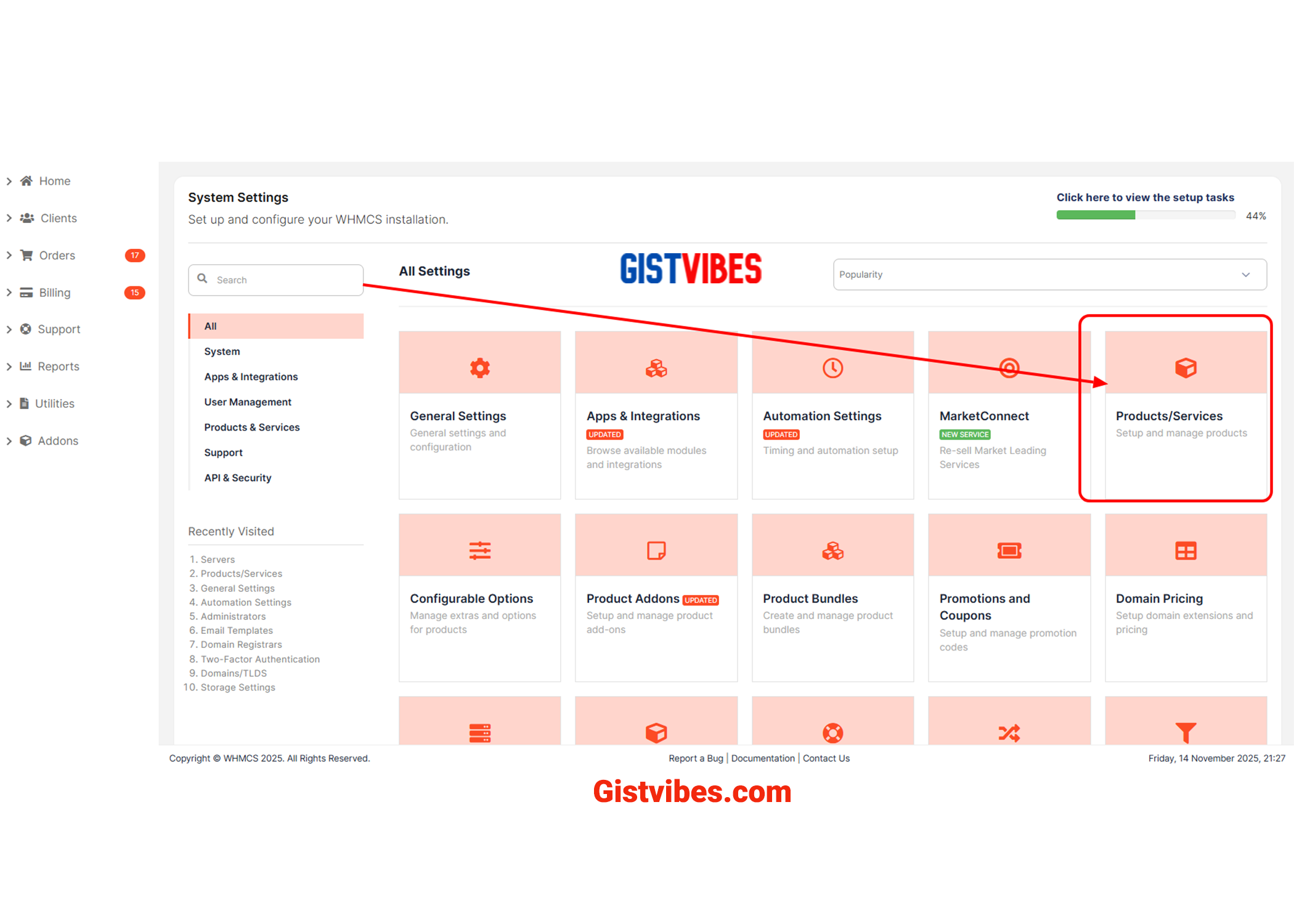Expand the Orders sidebar menu
The height and width of the screenshot is (924, 1294).
(57, 255)
